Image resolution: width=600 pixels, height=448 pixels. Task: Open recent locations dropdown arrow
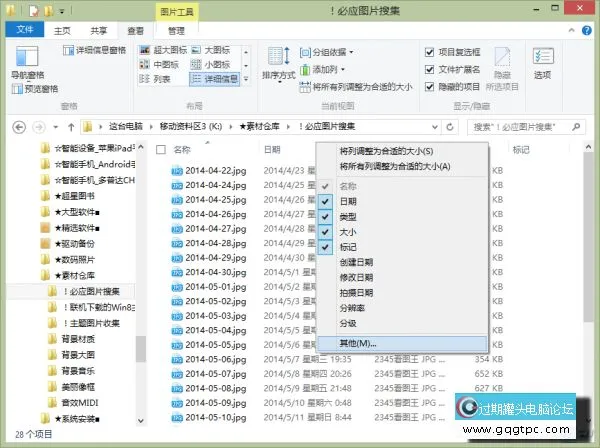(x=55, y=127)
